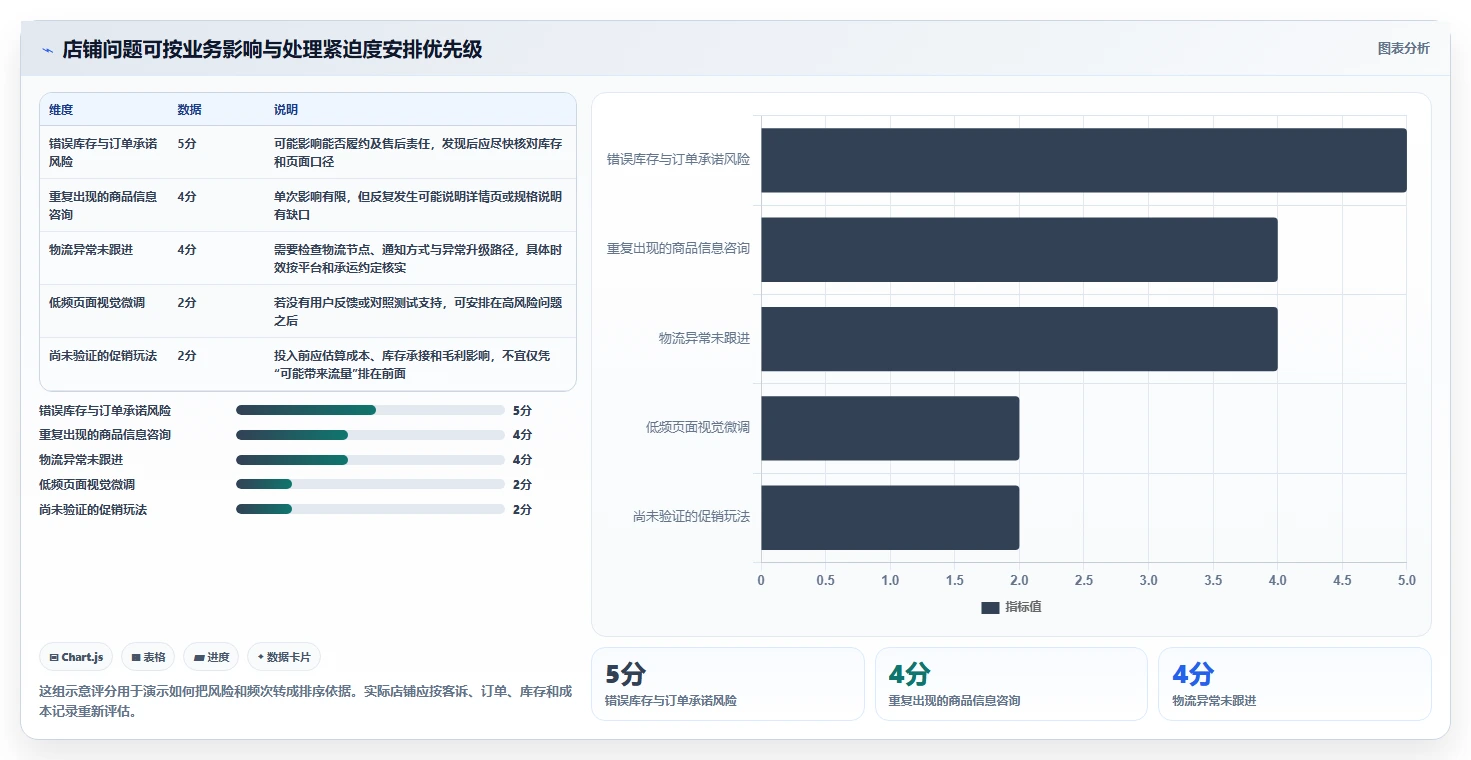
Task: Click the chart y-axis label 尚未验证的促销玩法
Action: pyautogui.click(x=692, y=517)
